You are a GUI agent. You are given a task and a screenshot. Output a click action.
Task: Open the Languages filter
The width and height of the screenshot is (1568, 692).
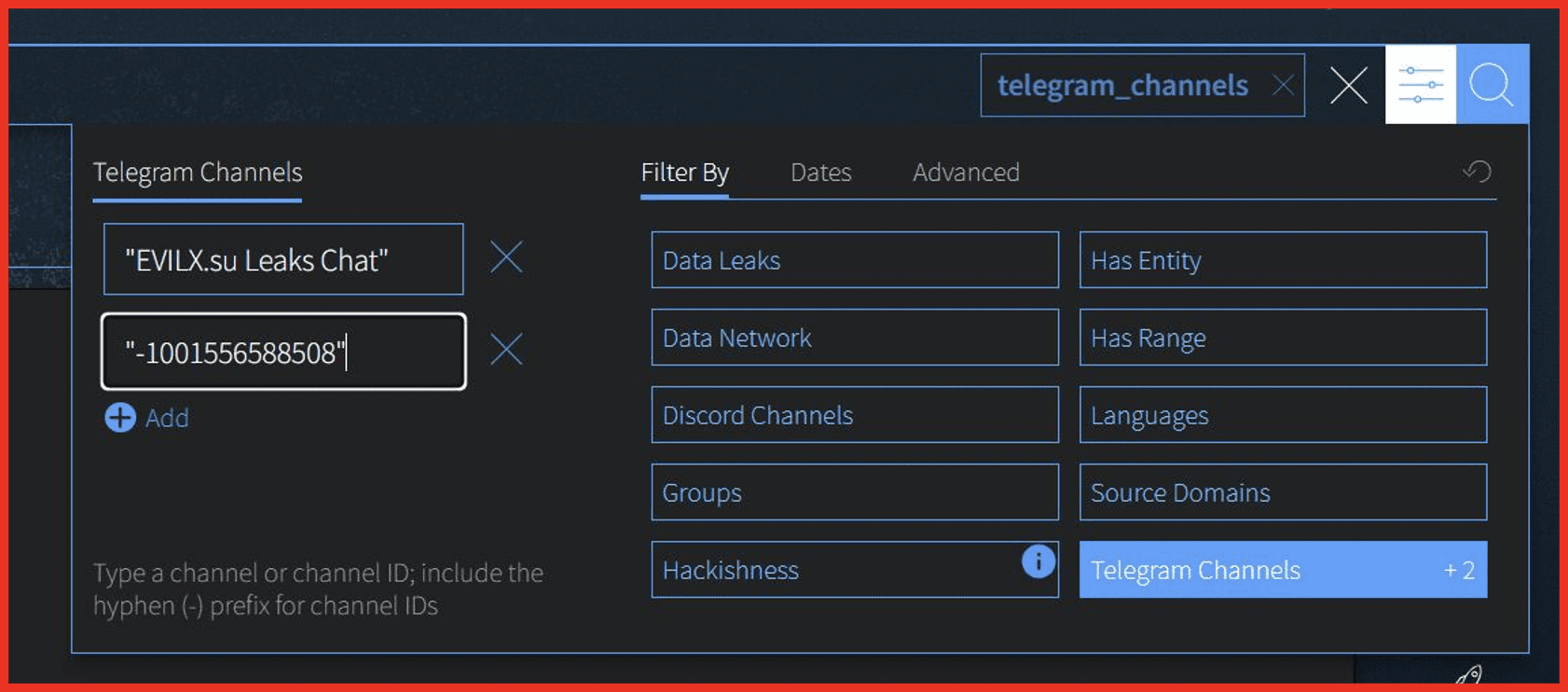click(x=1283, y=415)
